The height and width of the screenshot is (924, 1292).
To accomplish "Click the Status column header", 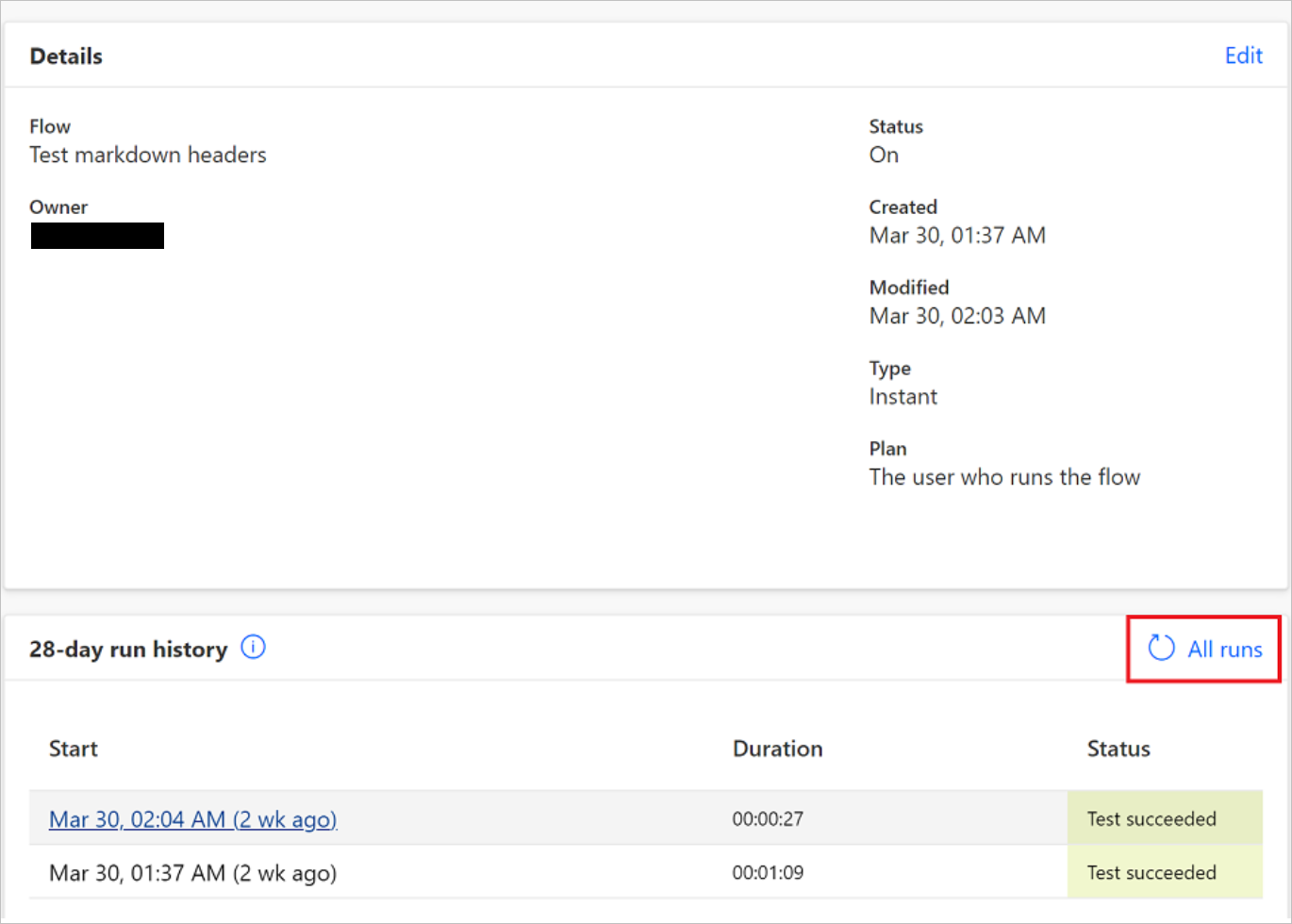I will click(1118, 749).
